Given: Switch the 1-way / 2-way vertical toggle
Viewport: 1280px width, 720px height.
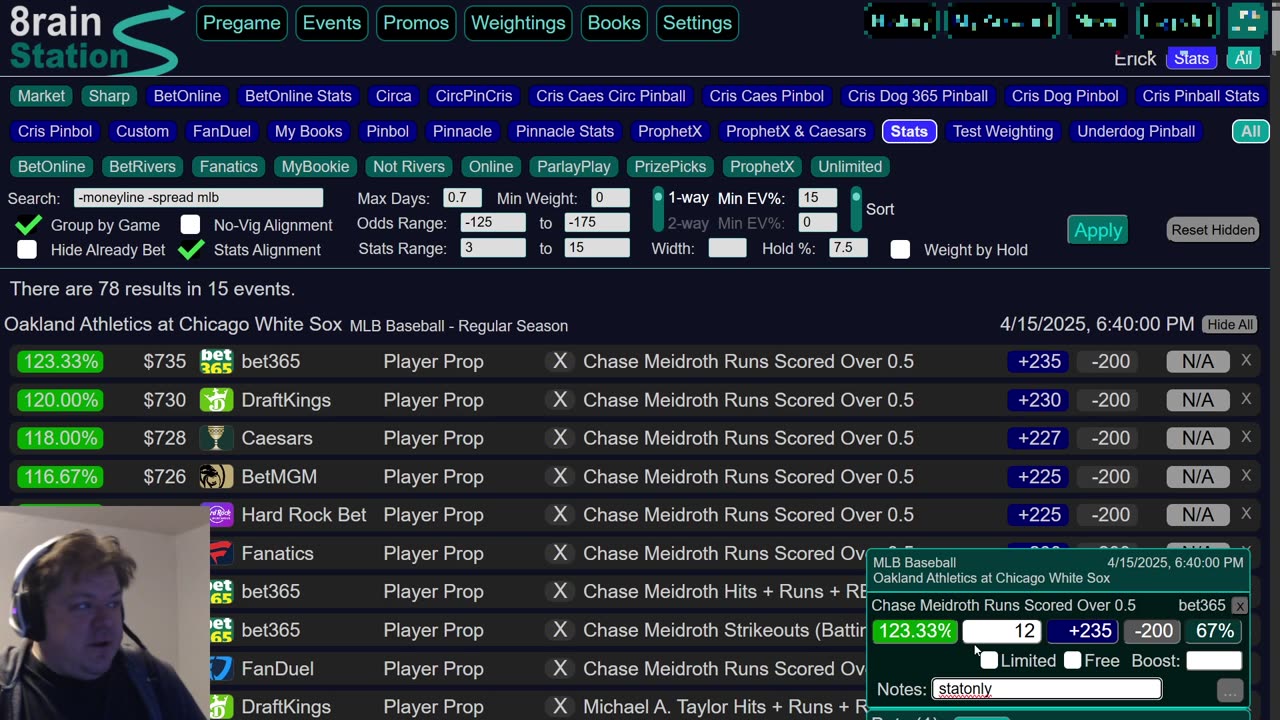Looking at the screenshot, I should tap(658, 210).
